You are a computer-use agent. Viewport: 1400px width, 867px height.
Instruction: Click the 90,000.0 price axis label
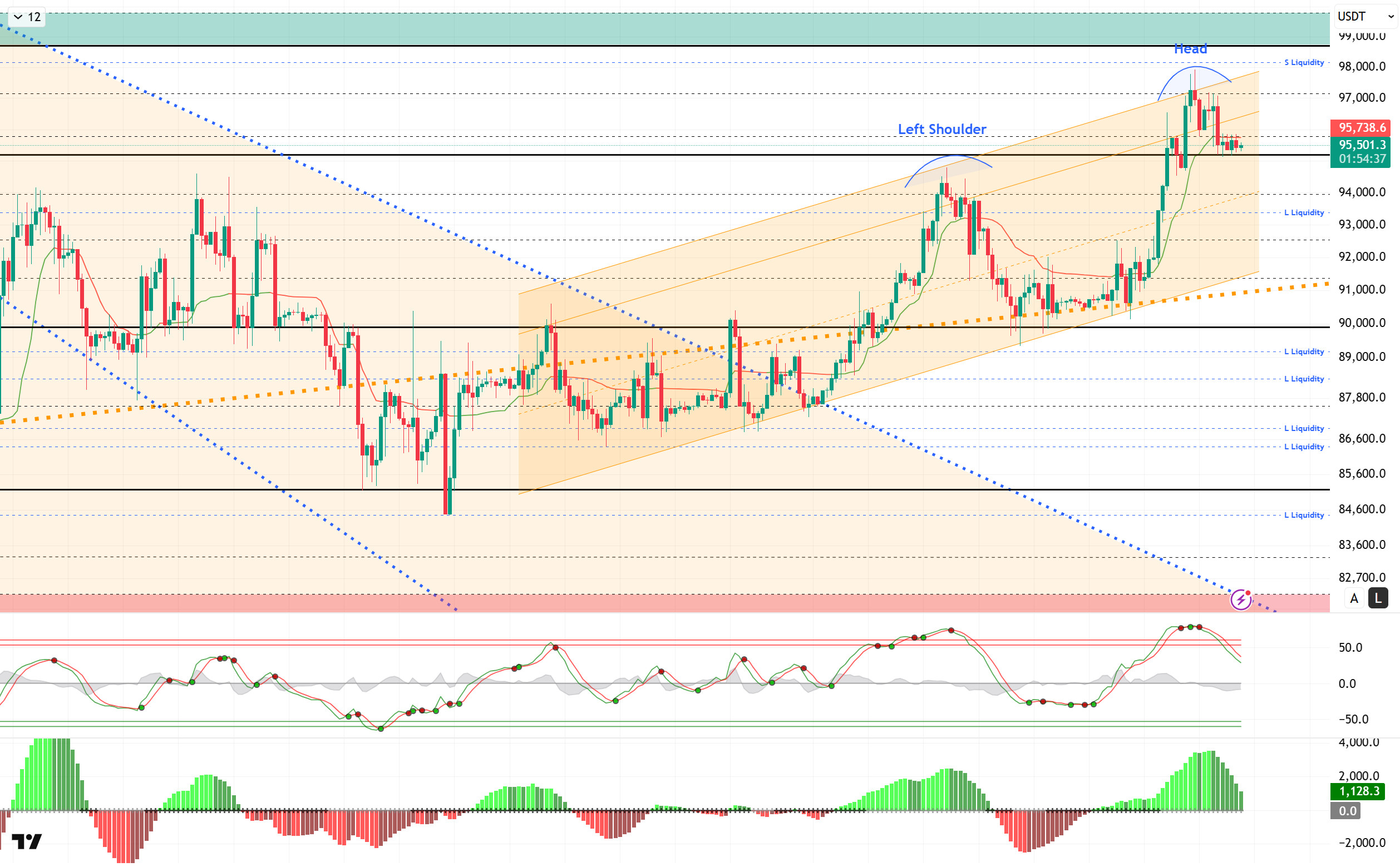[1362, 323]
